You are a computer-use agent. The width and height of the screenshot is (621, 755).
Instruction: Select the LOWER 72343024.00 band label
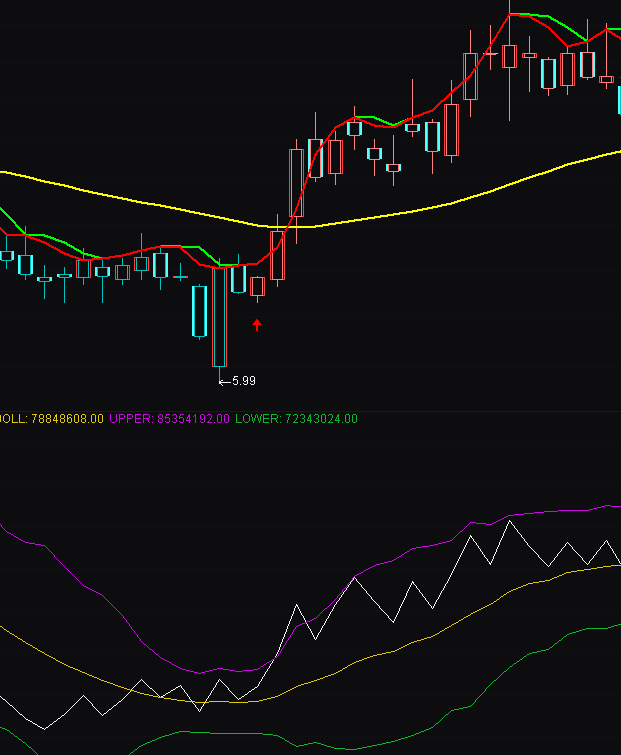click(296, 419)
